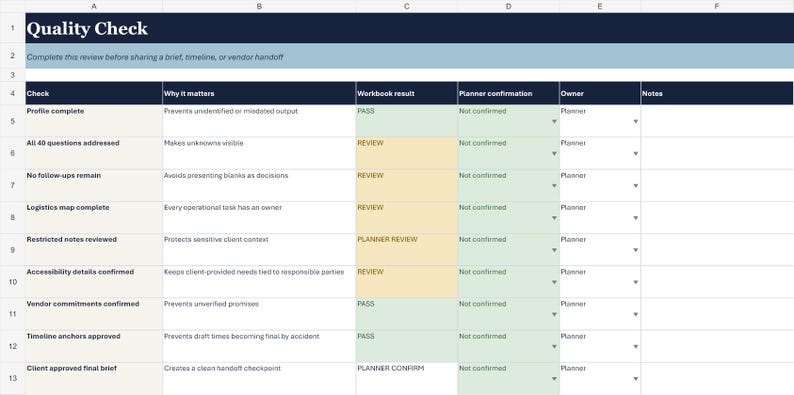Click the 'Check' column heading cell
The height and width of the screenshot is (395, 794).
tap(94, 93)
